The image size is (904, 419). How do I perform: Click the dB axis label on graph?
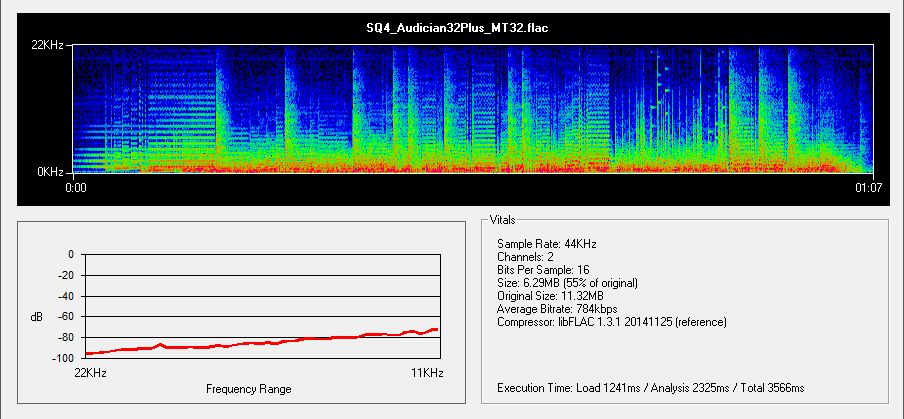(x=37, y=317)
